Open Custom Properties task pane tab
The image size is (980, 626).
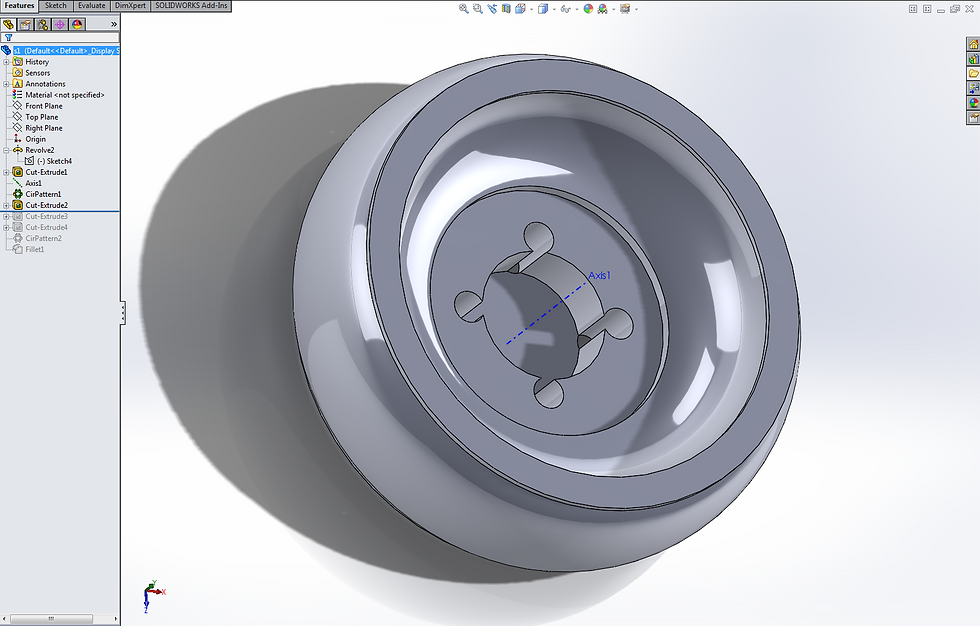973,117
